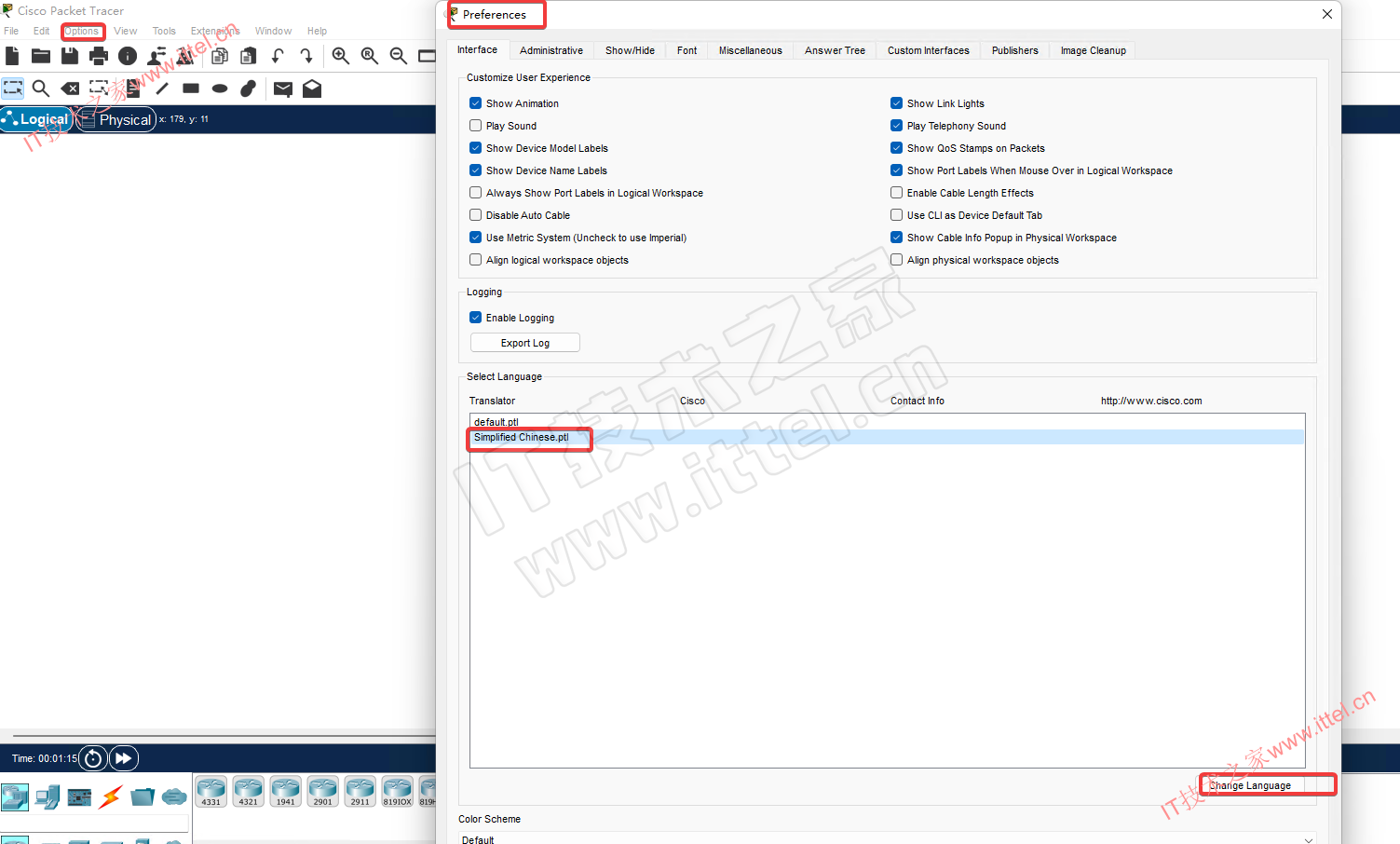This screenshot has width=1400, height=844.
Task: Activate the Resize Shape tool
Action: [99, 88]
